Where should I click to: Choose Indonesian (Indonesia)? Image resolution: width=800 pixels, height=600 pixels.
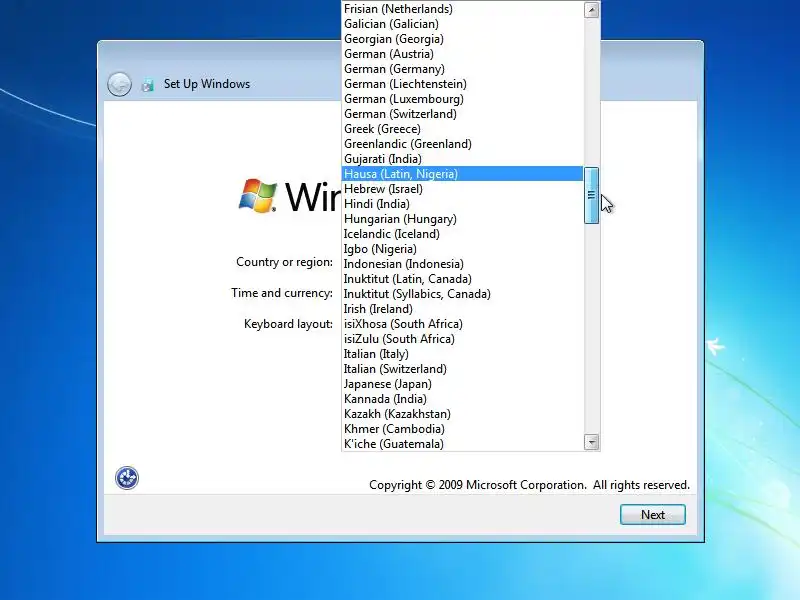[x=462, y=264]
